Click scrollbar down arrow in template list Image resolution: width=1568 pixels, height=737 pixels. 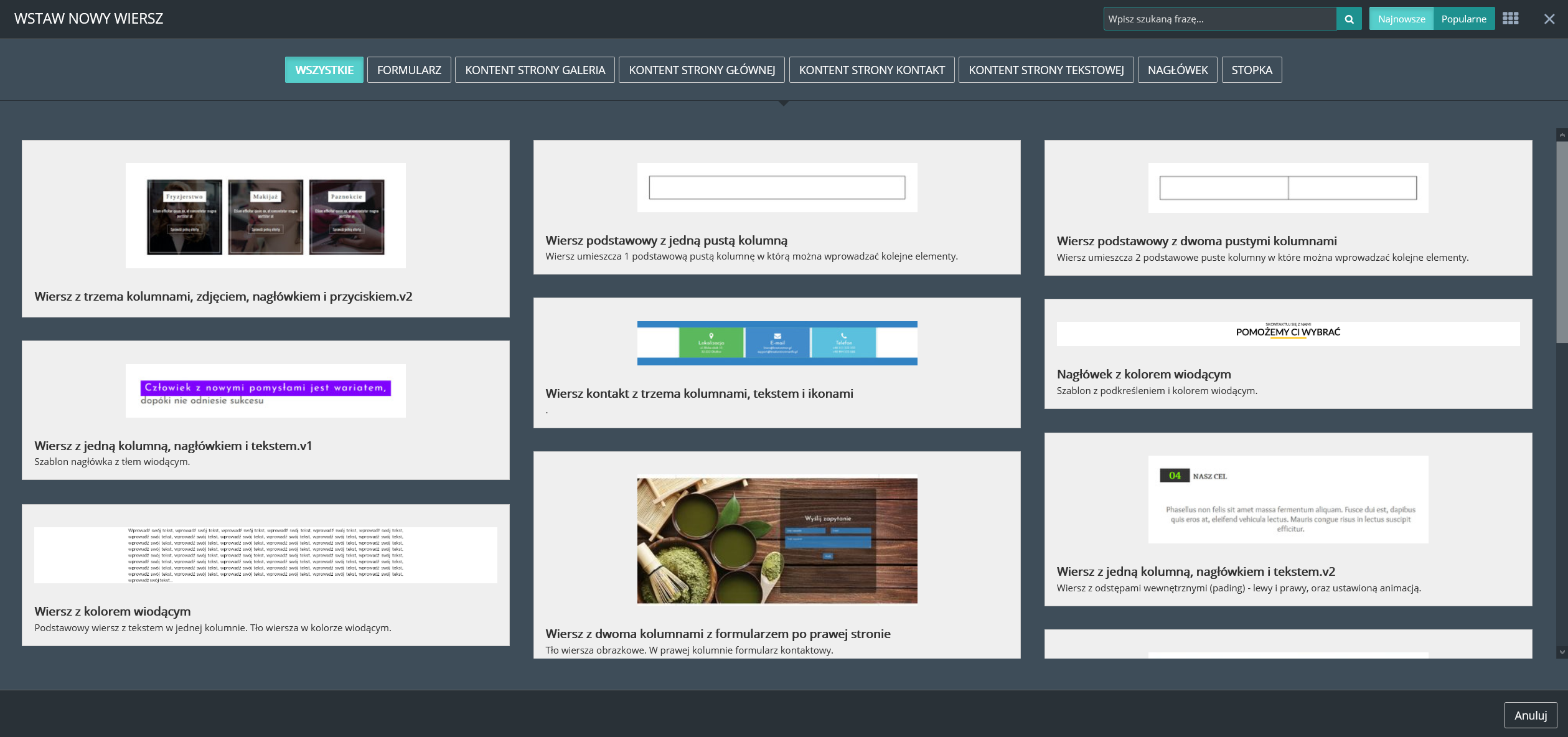coord(1561,652)
